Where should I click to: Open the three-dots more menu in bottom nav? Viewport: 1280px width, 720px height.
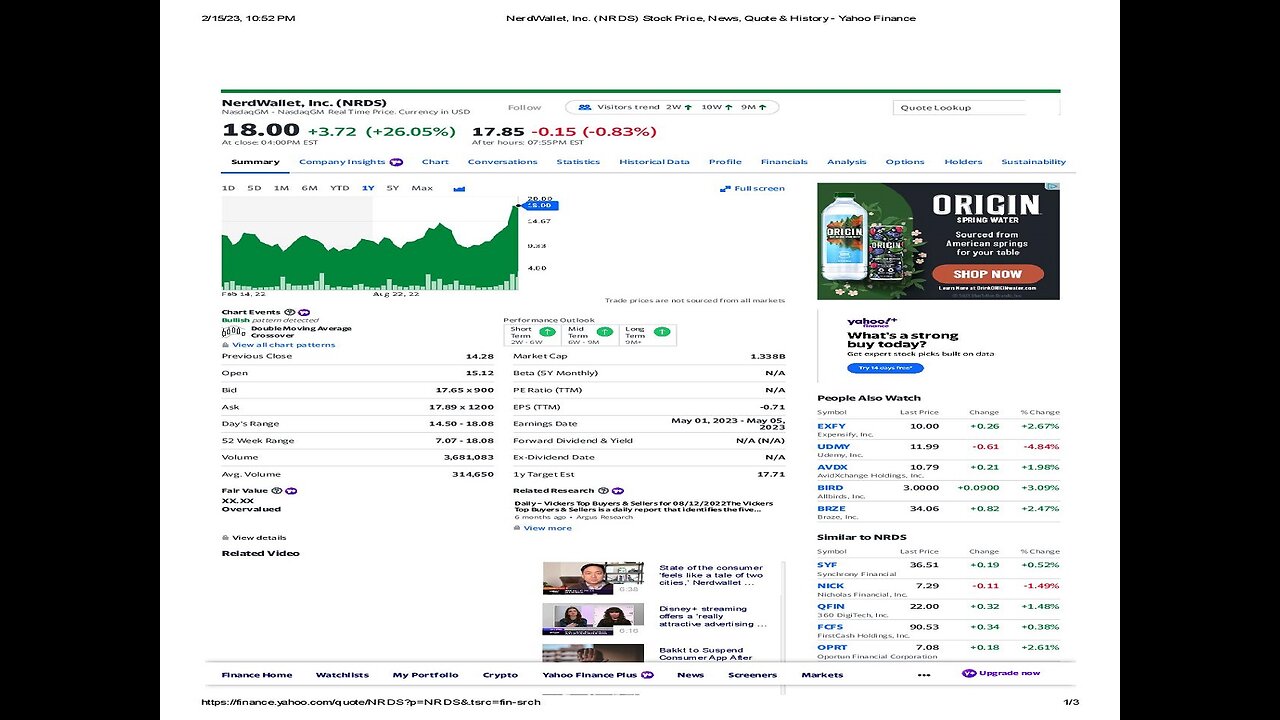[924, 675]
